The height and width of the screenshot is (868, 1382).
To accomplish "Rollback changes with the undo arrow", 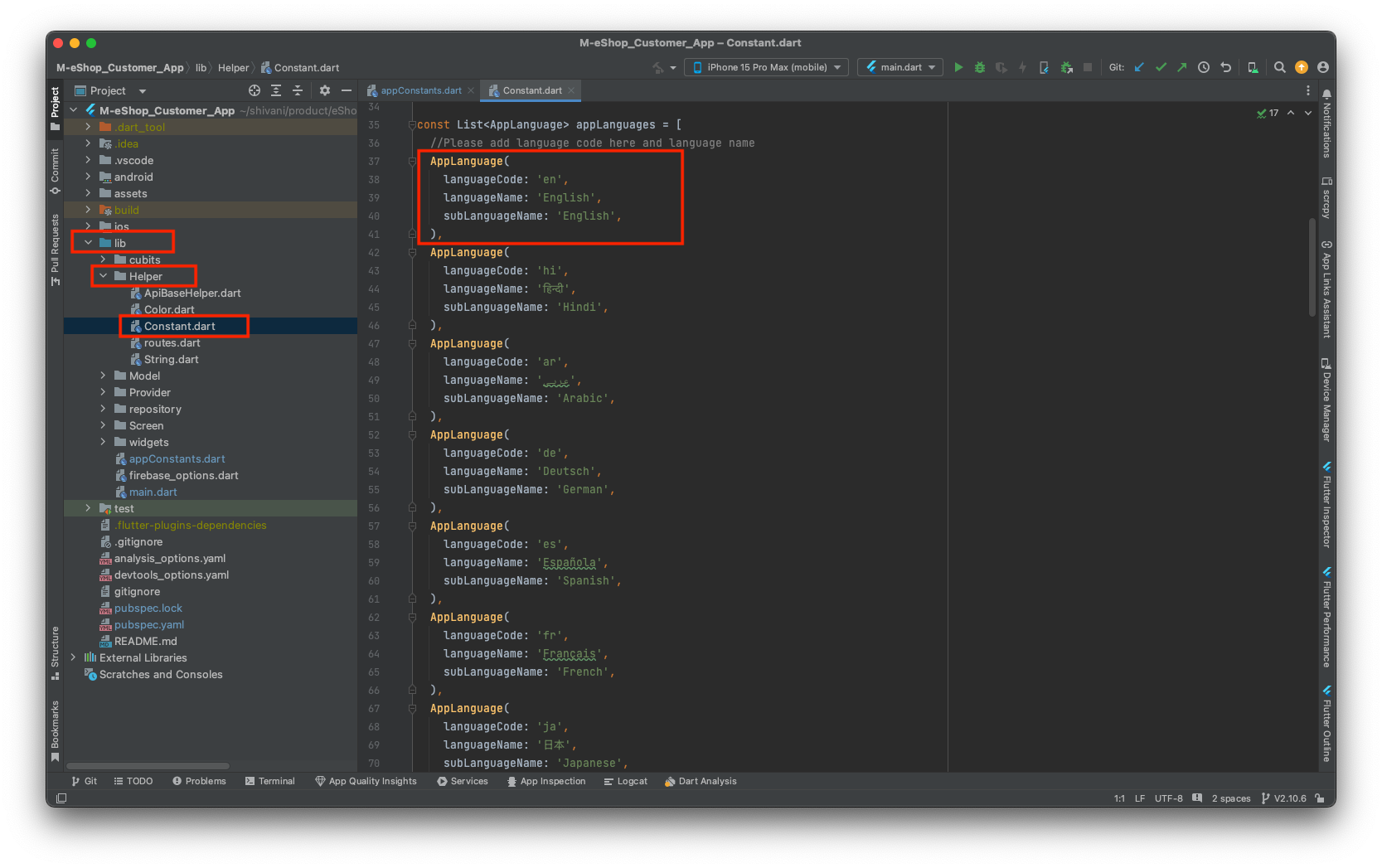I will [x=1225, y=67].
